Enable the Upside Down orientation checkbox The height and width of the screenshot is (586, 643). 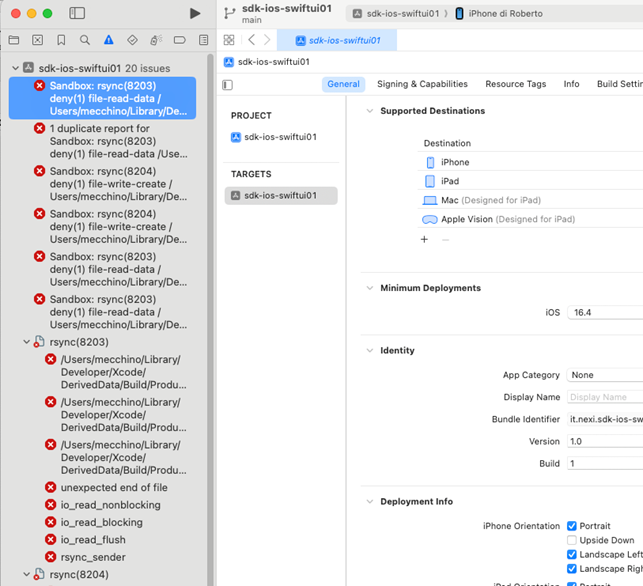572,540
